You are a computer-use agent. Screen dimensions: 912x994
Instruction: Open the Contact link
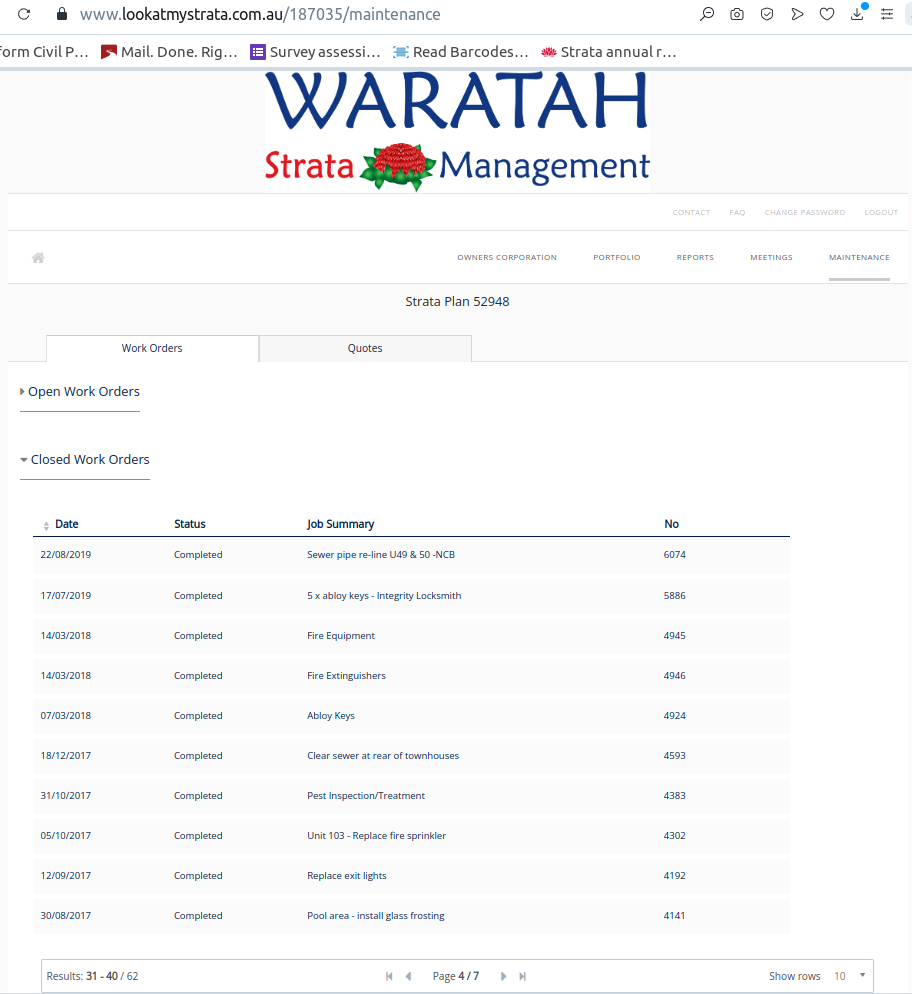click(x=691, y=212)
